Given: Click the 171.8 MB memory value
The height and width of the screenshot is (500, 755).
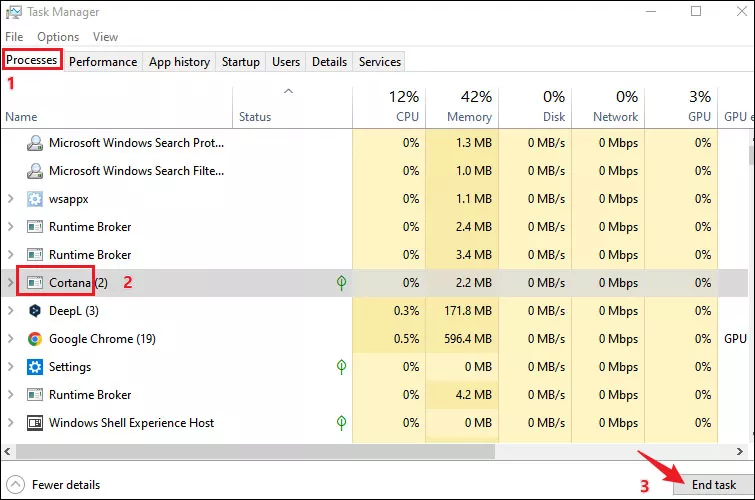Looking at the screenshot, I should coord(468,311).
